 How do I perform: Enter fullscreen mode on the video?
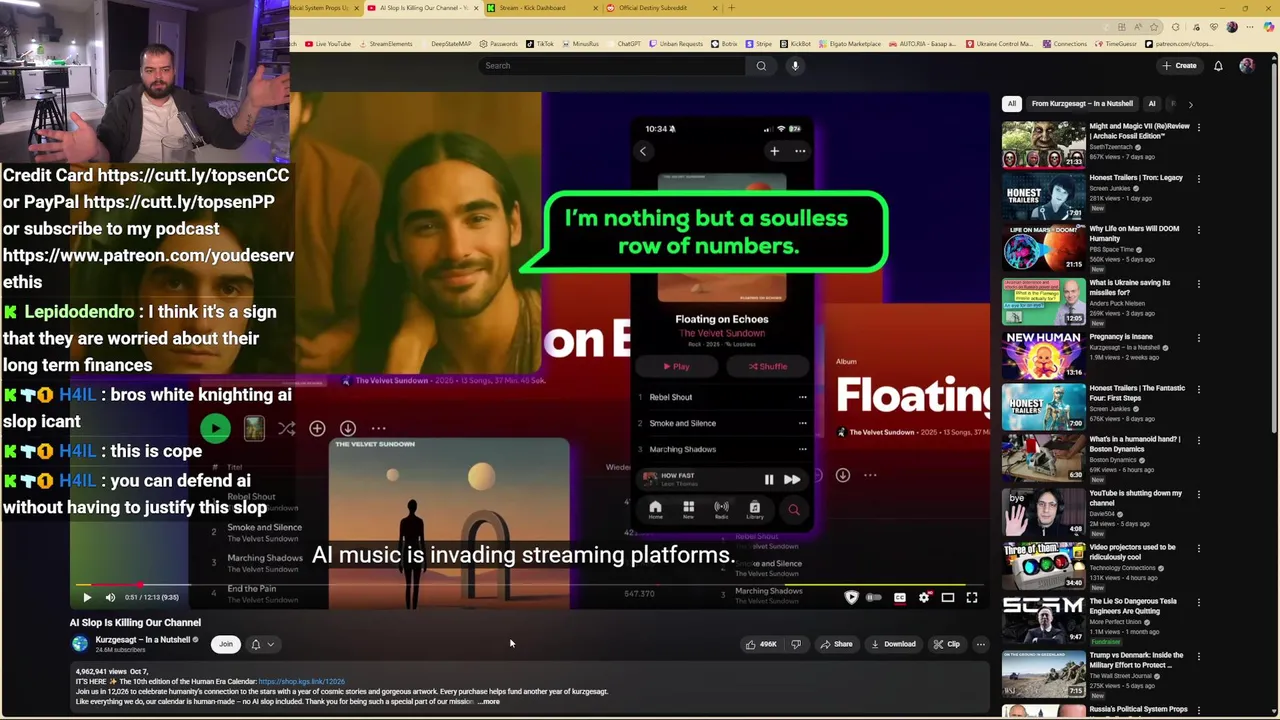(972, 597)
